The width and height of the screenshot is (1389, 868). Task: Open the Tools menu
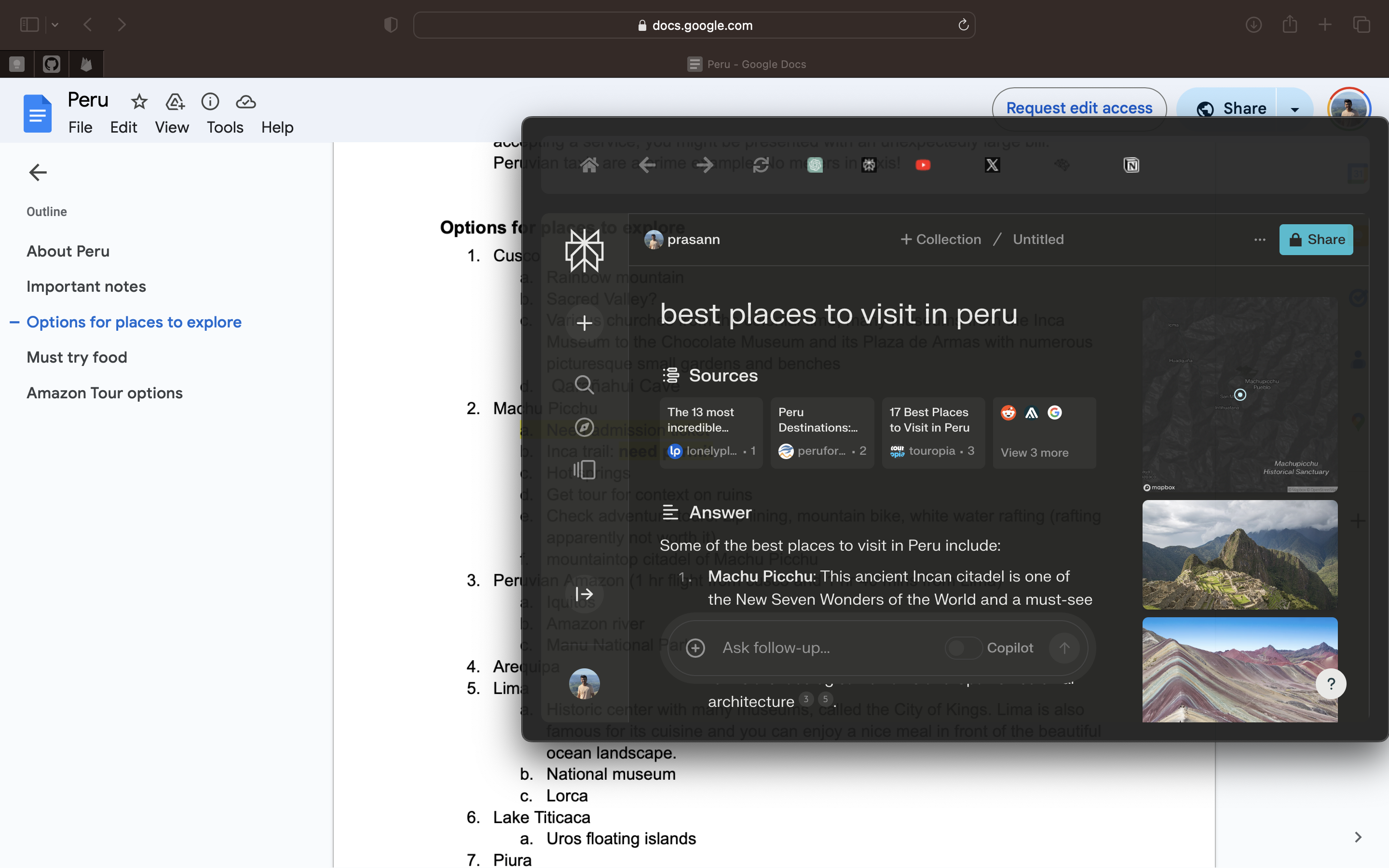[x=224, y=127]
